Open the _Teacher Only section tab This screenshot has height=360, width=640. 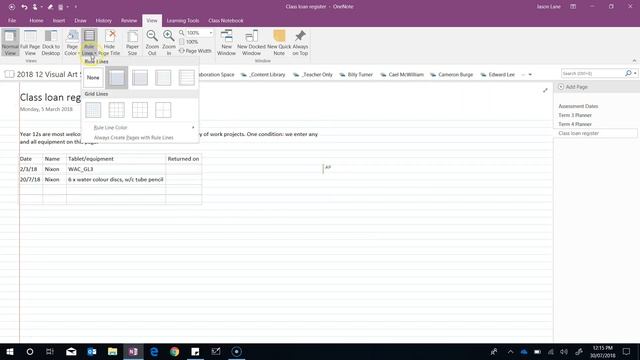[313, 75]
